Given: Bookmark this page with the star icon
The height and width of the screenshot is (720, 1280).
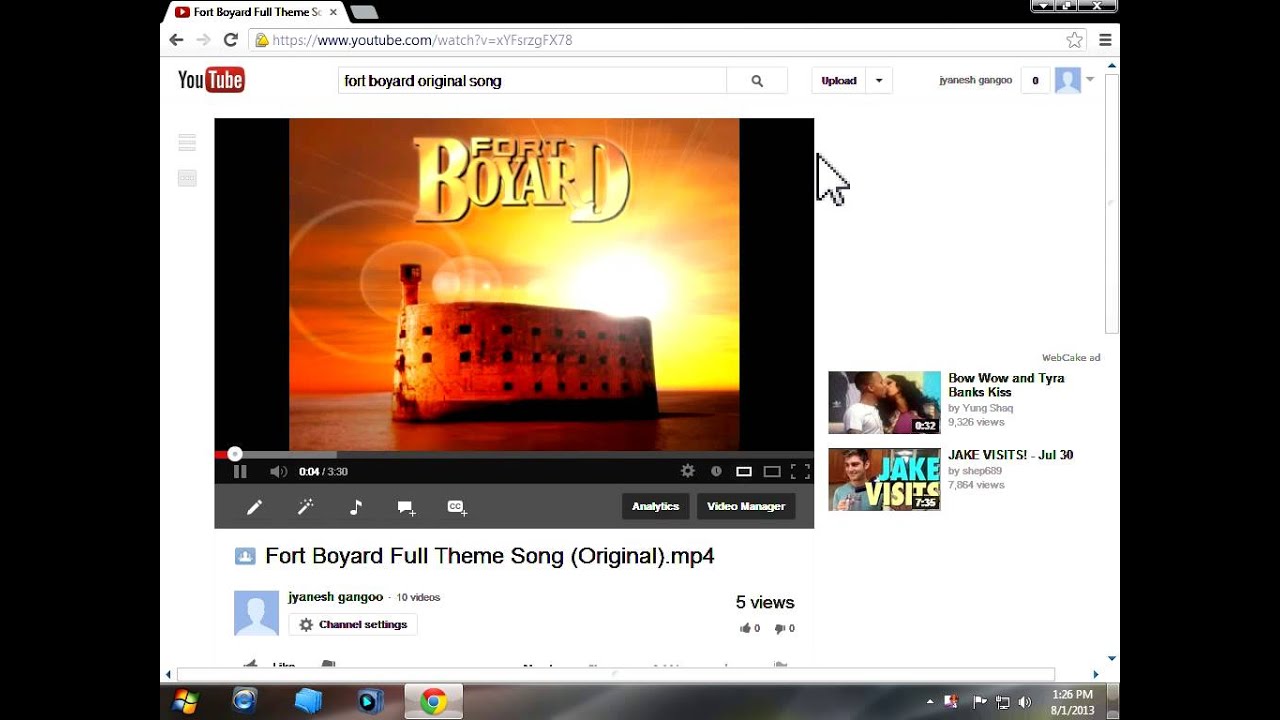Looking at the screenshot, I should [1075, 40].
